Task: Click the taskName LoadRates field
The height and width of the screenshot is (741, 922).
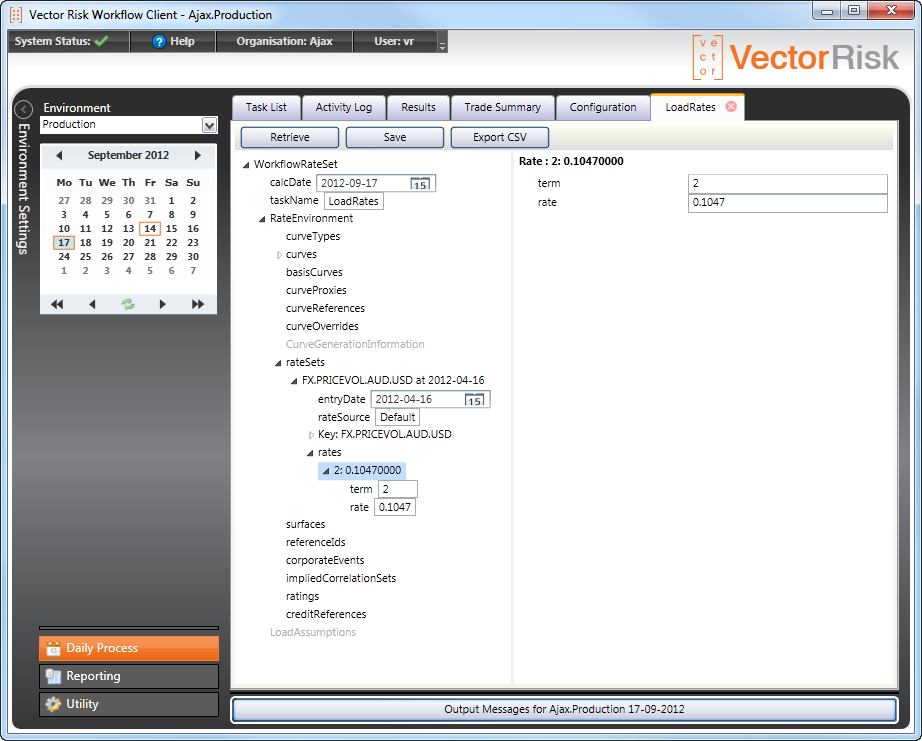Action: point(353,202)
